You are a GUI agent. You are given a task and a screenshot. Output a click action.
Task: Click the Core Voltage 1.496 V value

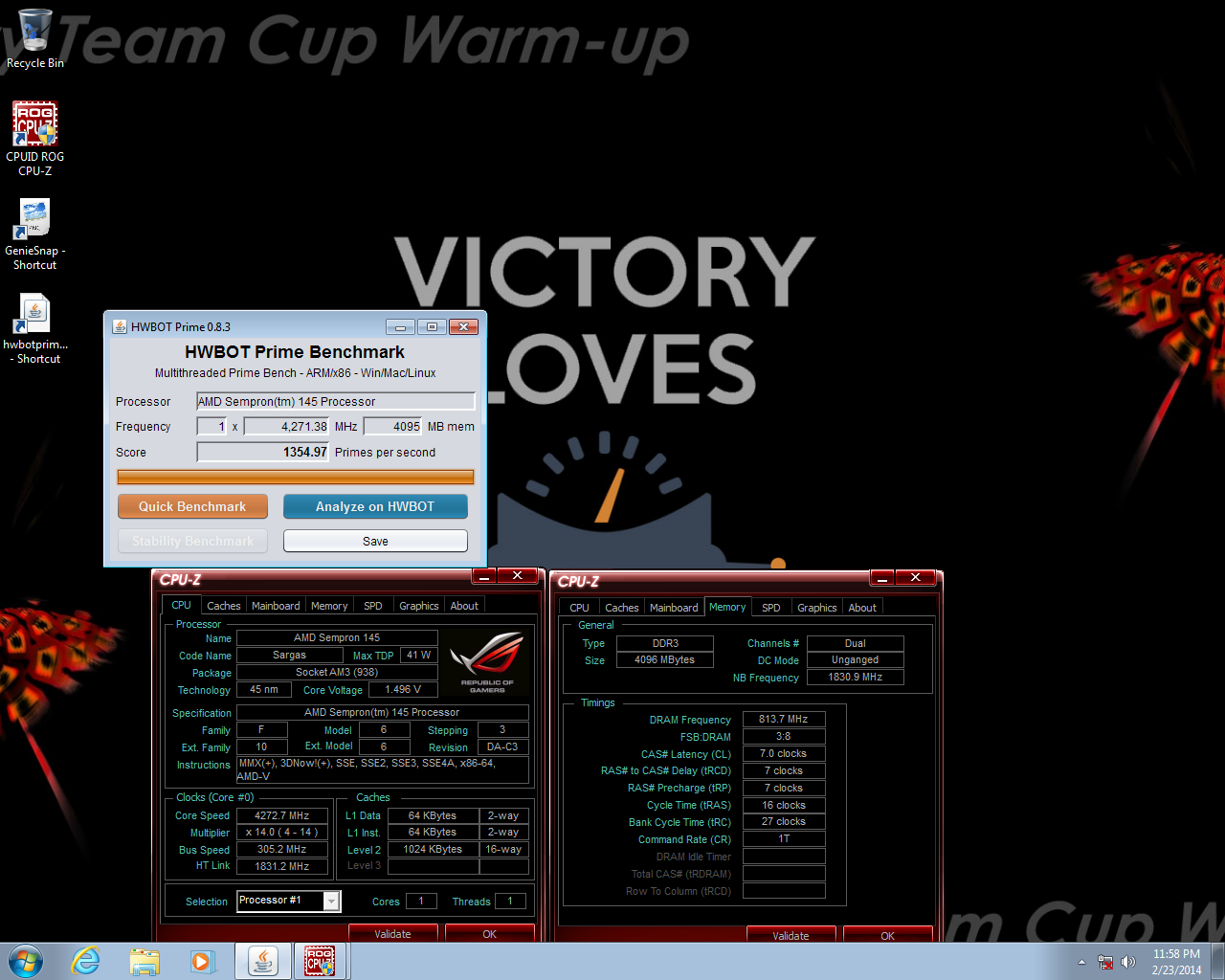(403, 689)
